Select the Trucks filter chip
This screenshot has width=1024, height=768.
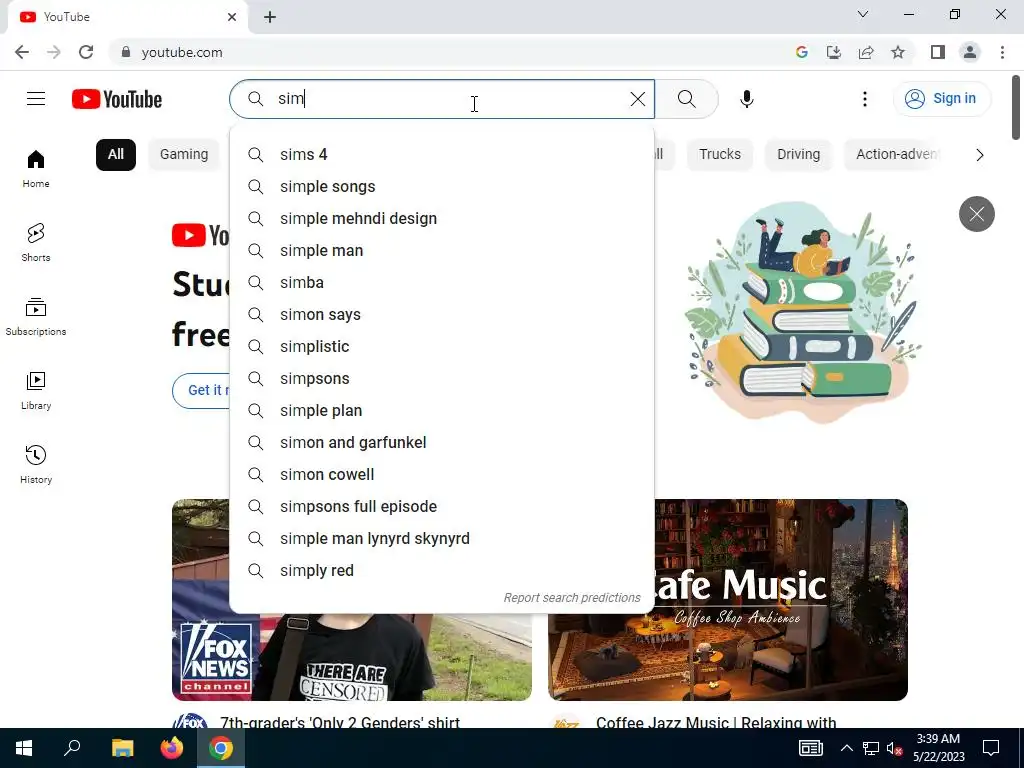(x=720, y=155)
